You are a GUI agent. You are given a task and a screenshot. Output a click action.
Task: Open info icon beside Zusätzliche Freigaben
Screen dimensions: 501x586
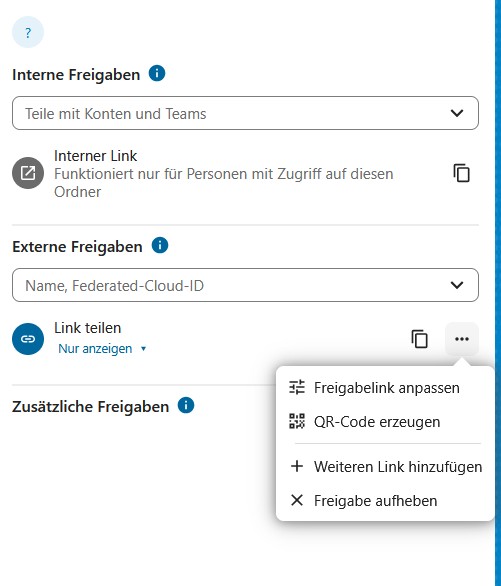[x=186, y=405]
